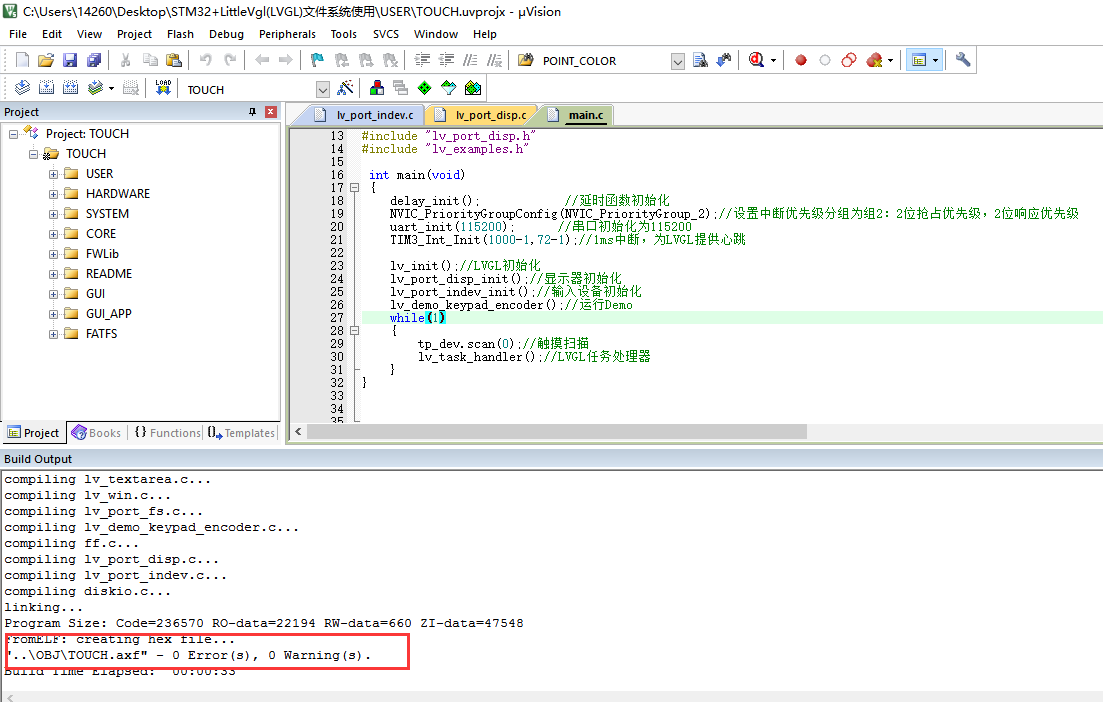Enable or disable the current breakpoint

tap(824, 59)
